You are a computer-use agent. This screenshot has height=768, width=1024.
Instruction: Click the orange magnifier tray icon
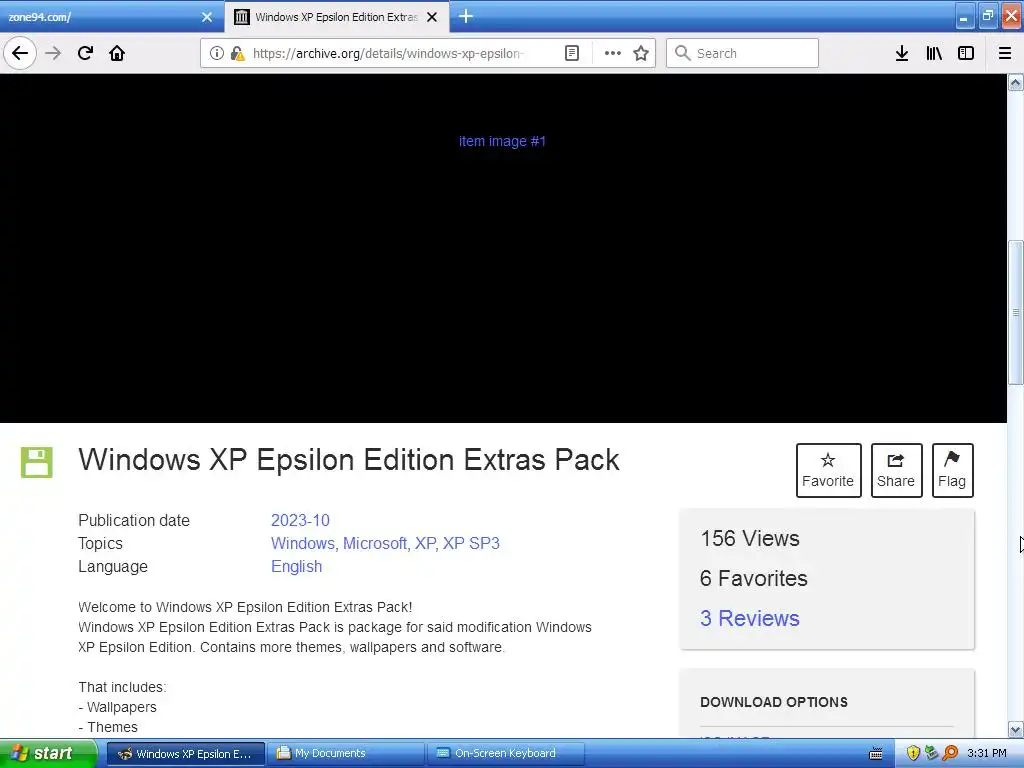tap(950, 754)
